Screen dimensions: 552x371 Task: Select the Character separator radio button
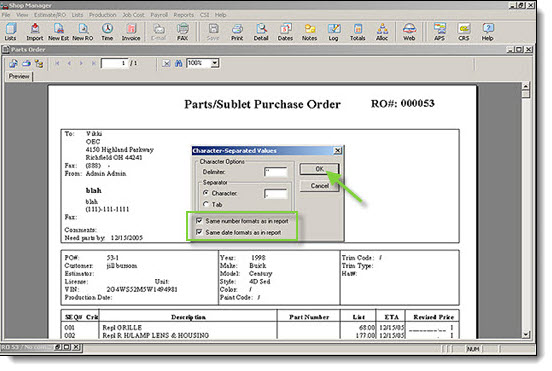(x=206, y=193)
